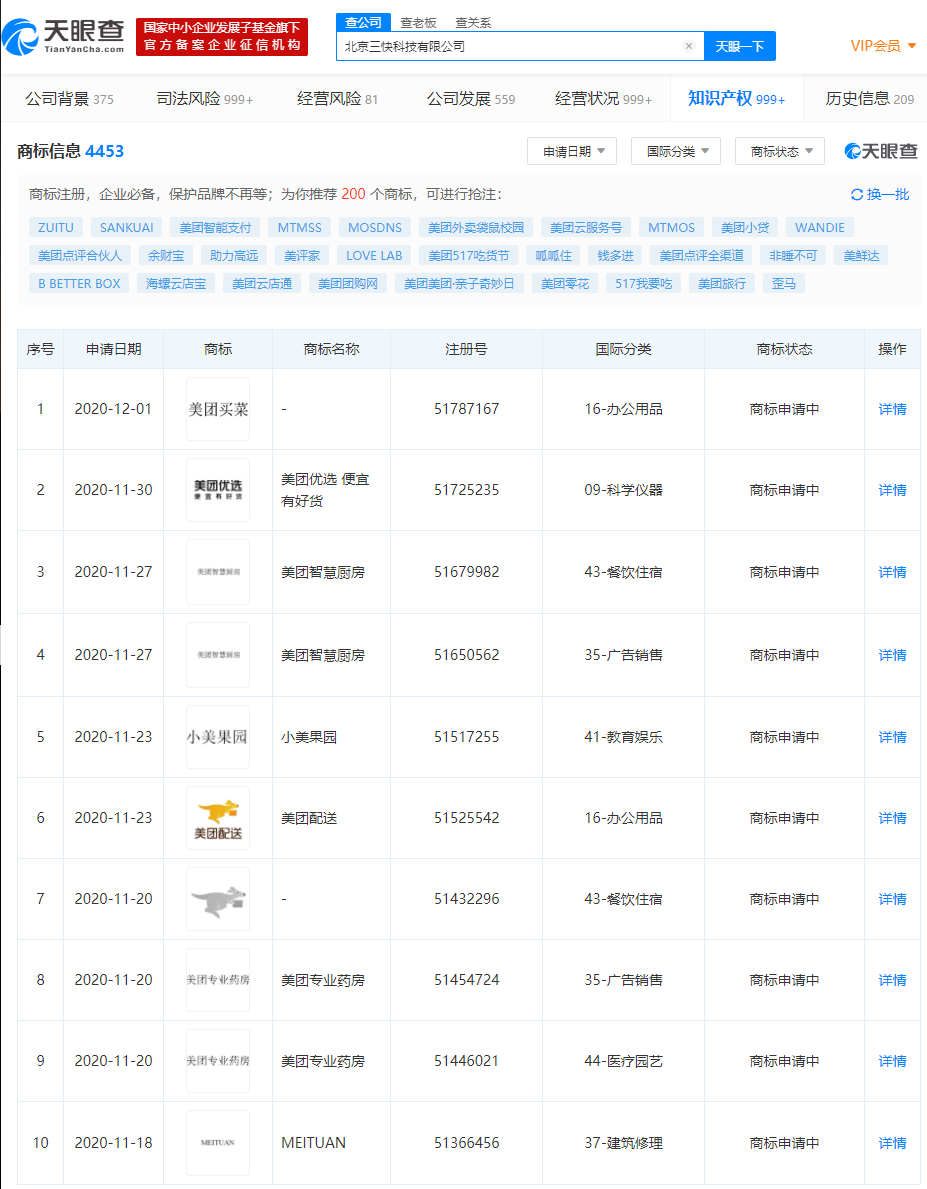Expand the VIP会员 menu
Screen dimensions: 927x1189
883,46
